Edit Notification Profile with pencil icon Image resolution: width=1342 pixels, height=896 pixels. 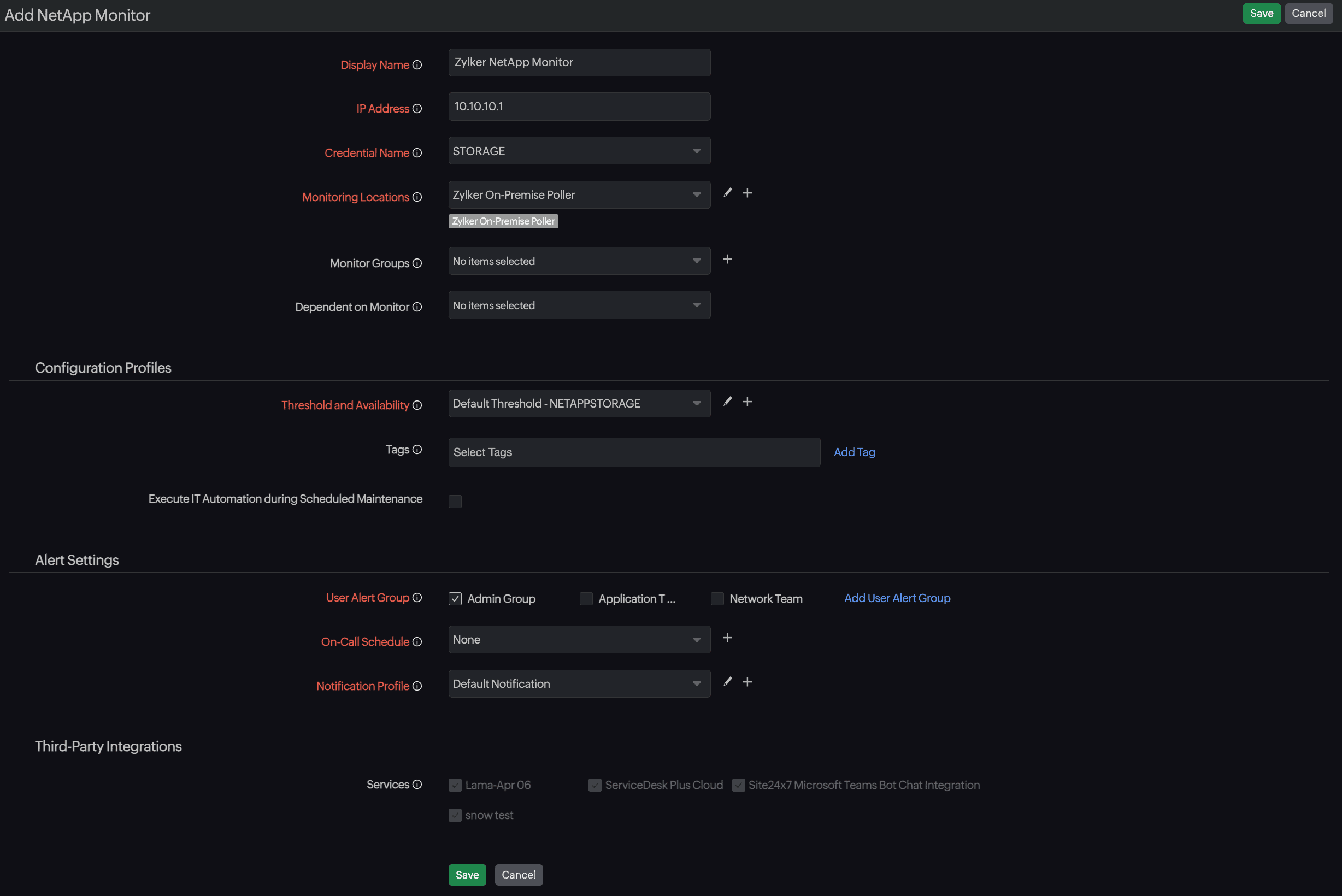pyautogui.click(x=727, y=682)
